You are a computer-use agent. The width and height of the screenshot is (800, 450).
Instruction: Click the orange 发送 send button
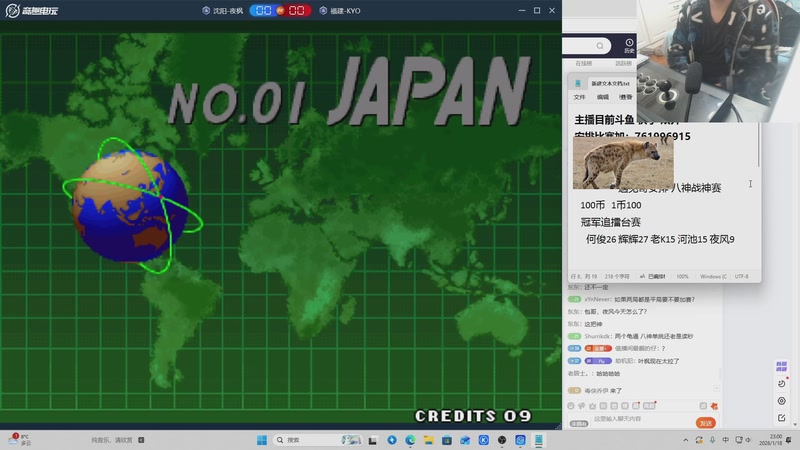[x=706, y=423]
